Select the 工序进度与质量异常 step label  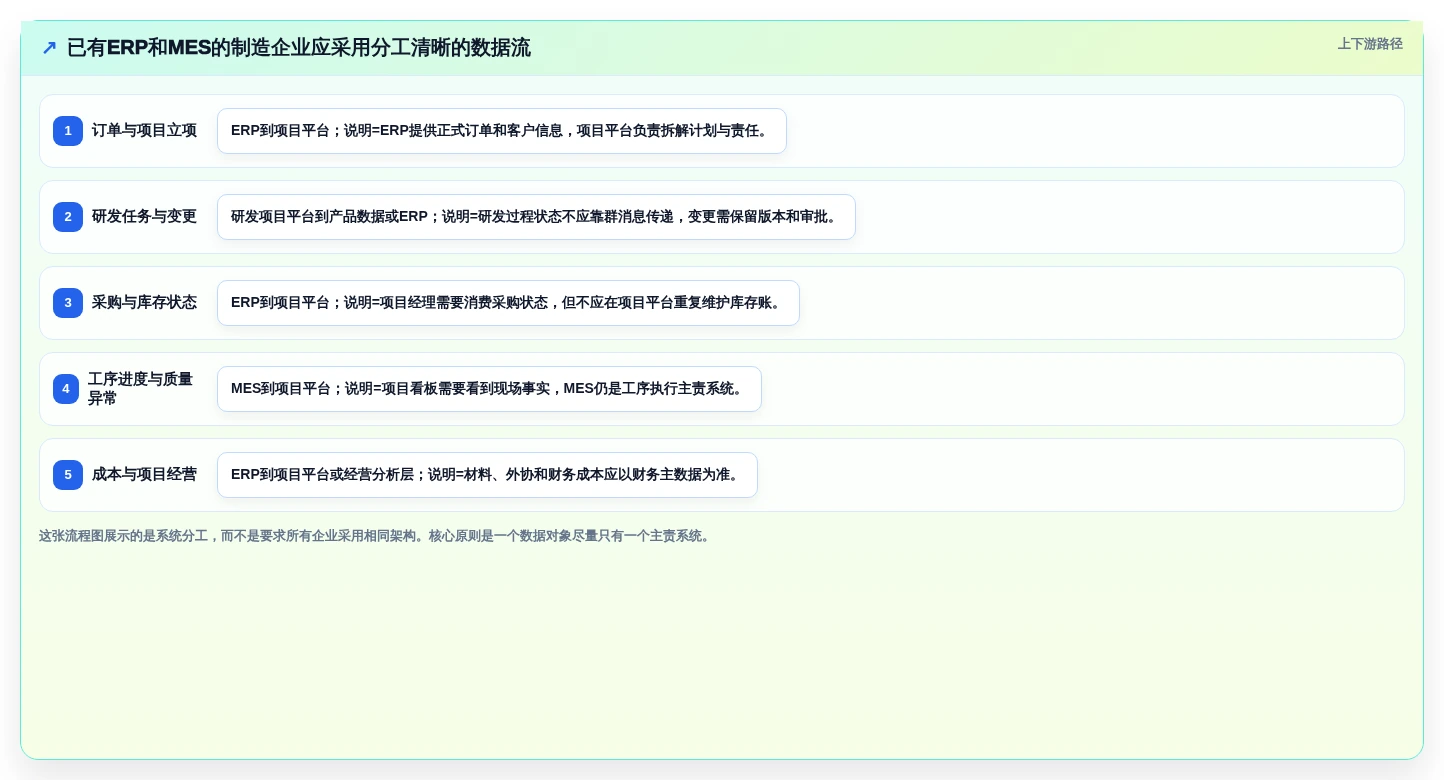pyautogui.click(x=140, y=389)
